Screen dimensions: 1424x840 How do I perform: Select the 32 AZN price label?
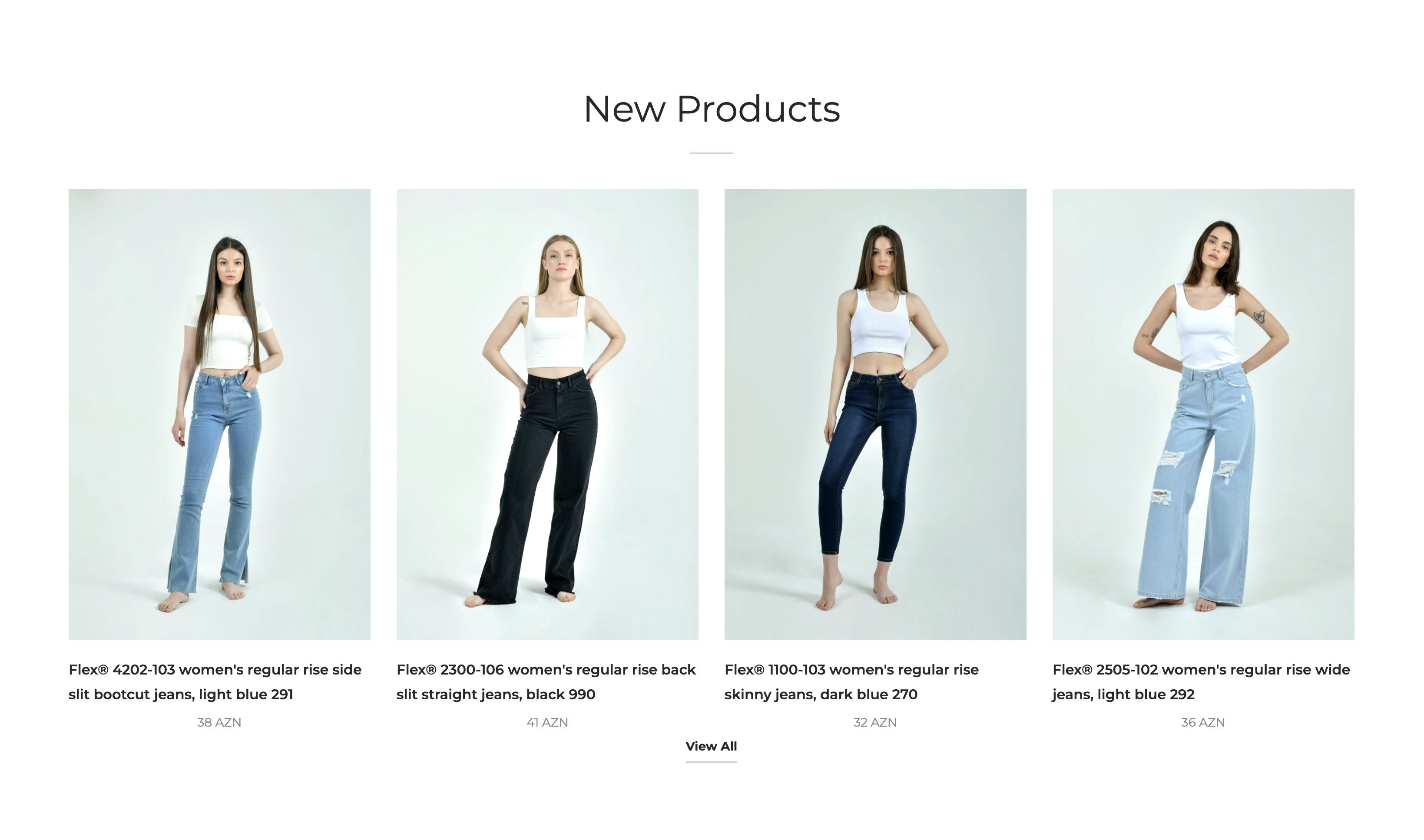click(x=875, y=722)
